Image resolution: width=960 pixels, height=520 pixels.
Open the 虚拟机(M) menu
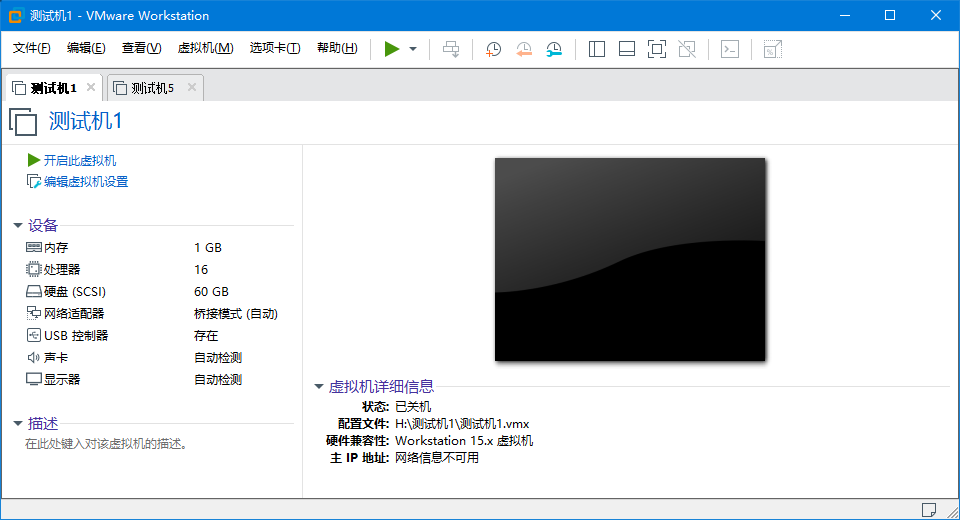click(206, 48)
